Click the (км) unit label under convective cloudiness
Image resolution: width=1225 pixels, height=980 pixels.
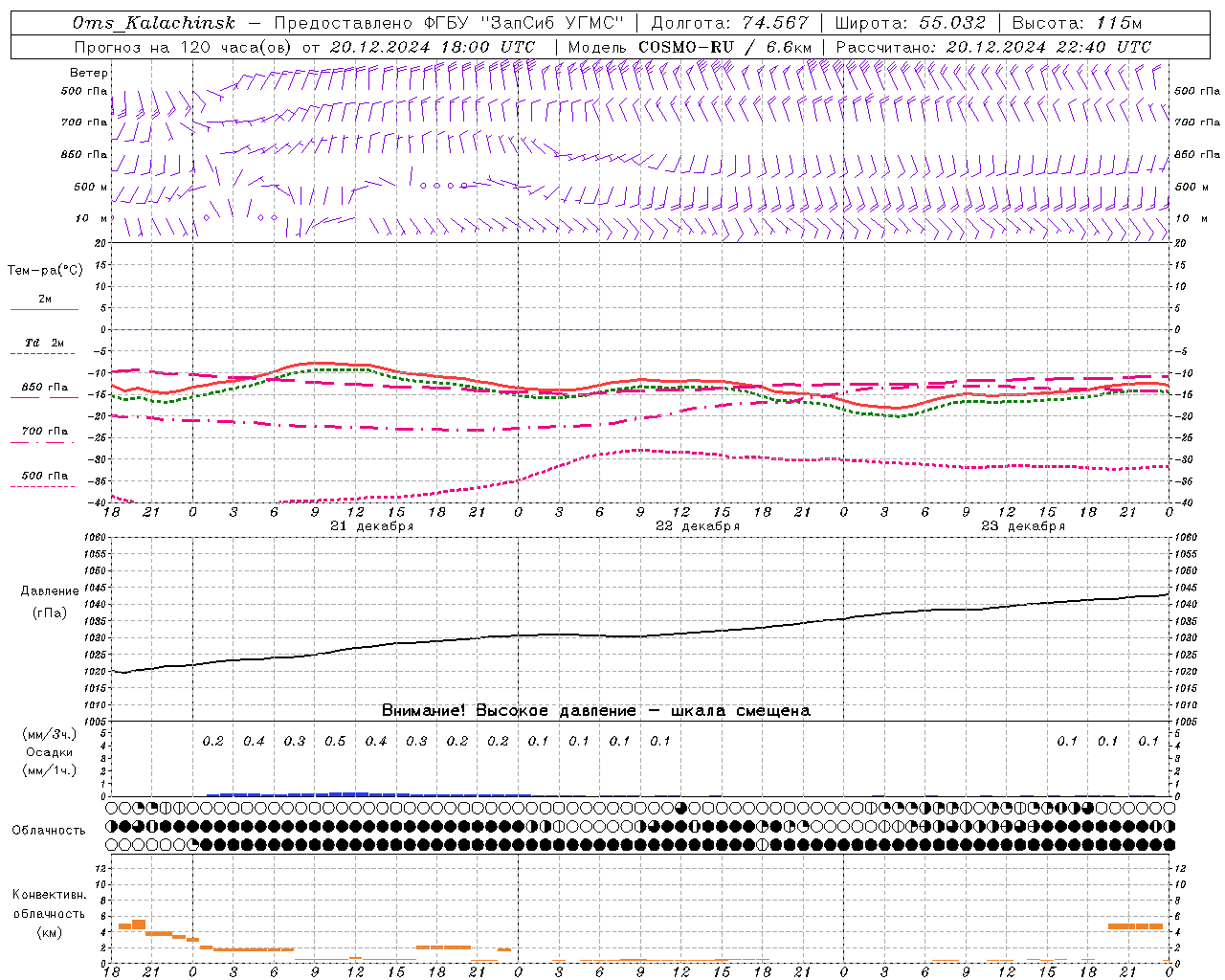(x=49, y=932)
